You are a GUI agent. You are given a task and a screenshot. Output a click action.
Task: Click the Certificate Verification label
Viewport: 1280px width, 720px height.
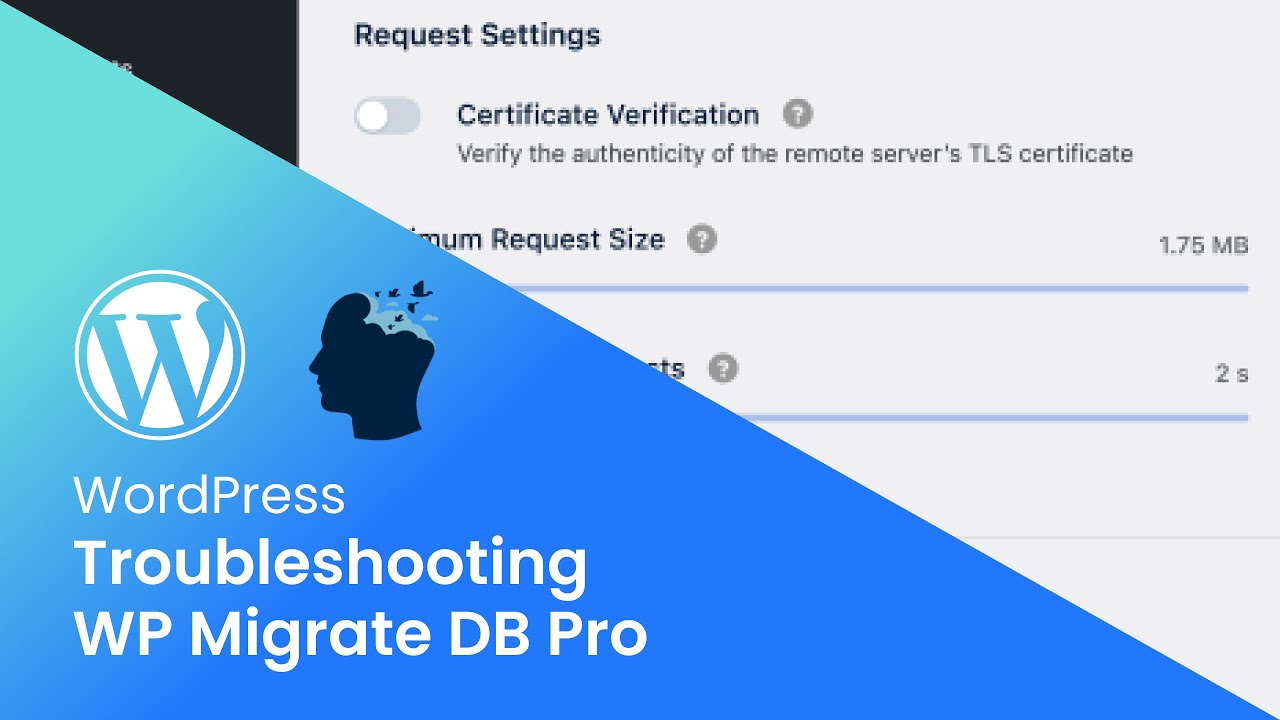pos(608,115)
